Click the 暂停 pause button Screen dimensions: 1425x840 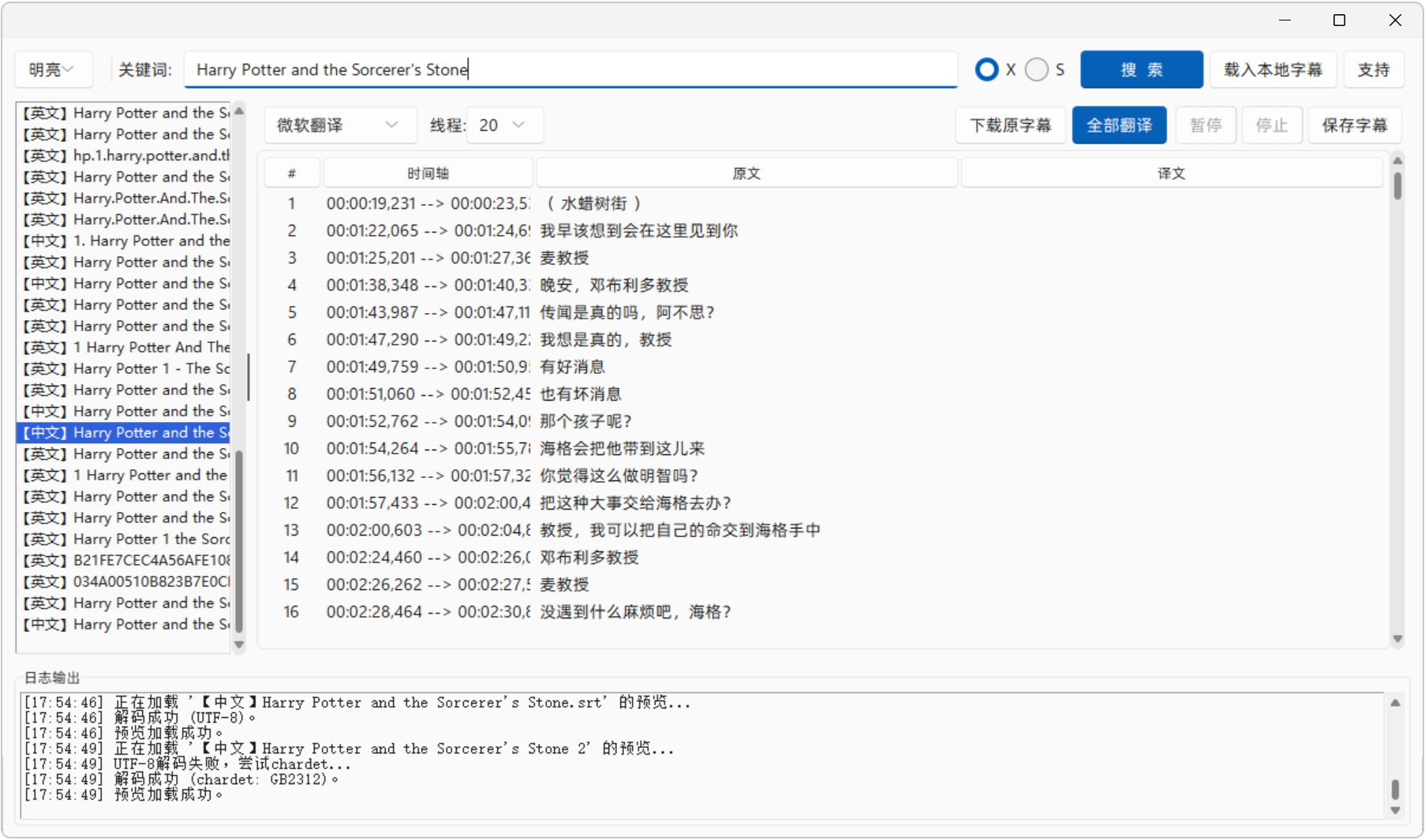[x=1206, y=125]
